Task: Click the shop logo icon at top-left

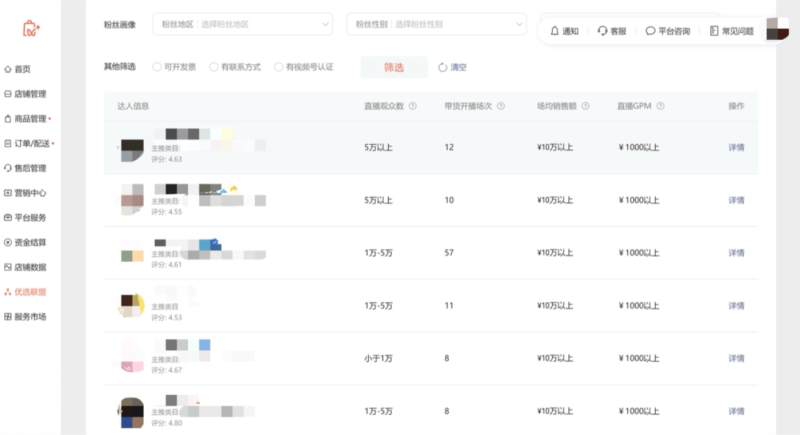Action: [31, 30]
